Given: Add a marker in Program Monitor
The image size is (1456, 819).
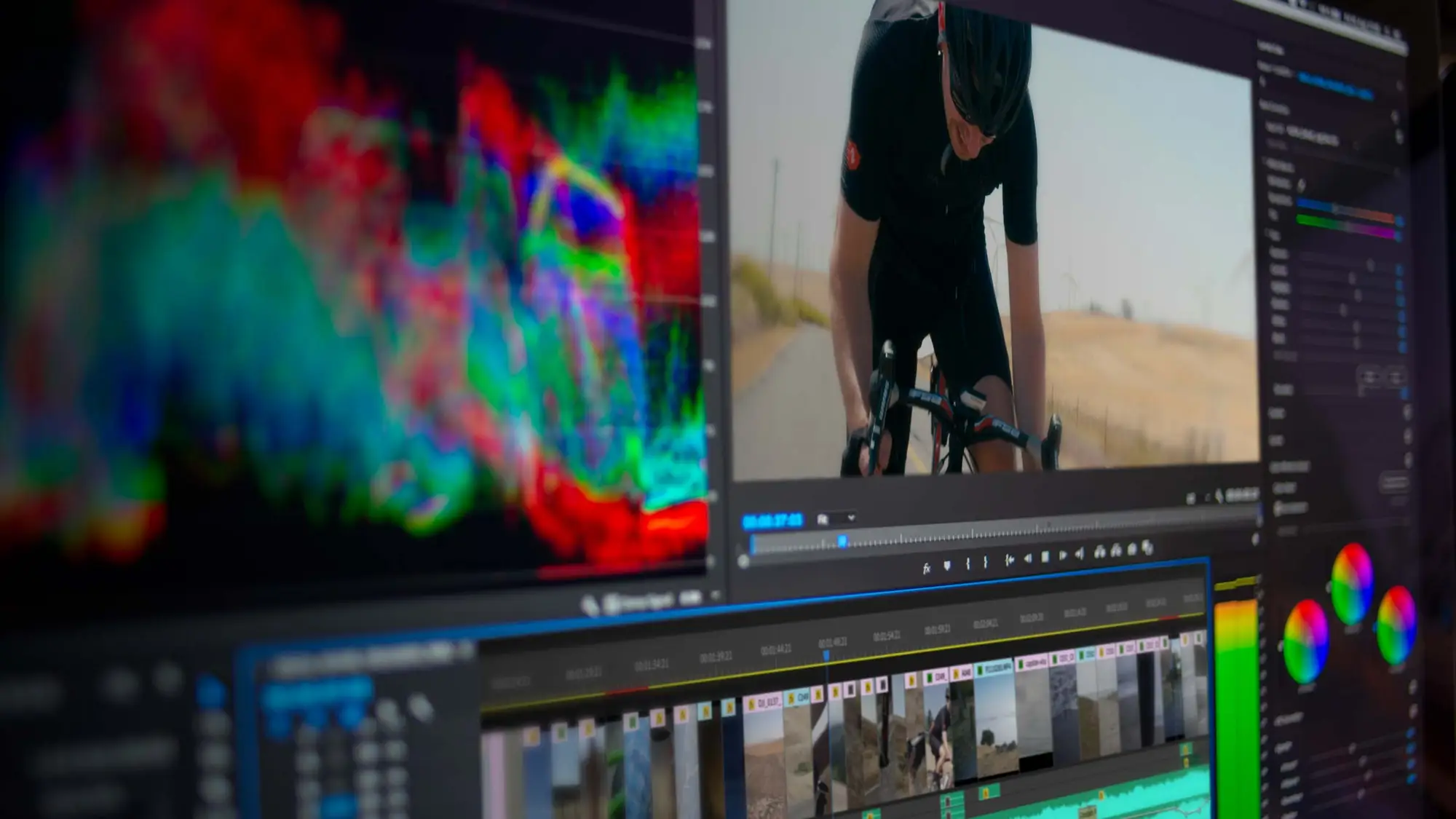Looking at the screenshot, I should [947, 566].
